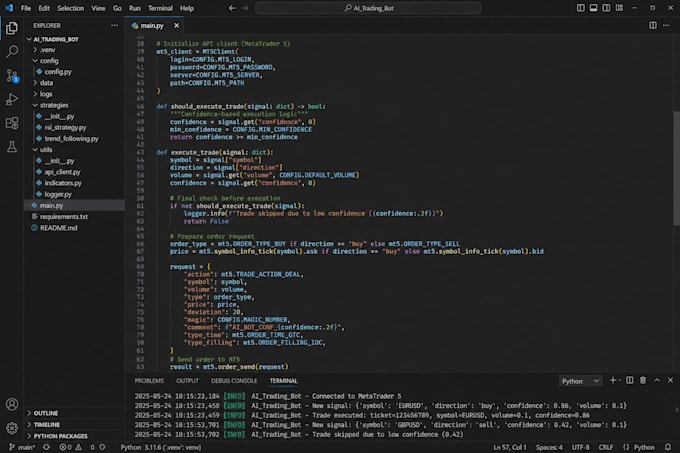Toggle the bottom panel layout icon

click(x=593, y=8)
